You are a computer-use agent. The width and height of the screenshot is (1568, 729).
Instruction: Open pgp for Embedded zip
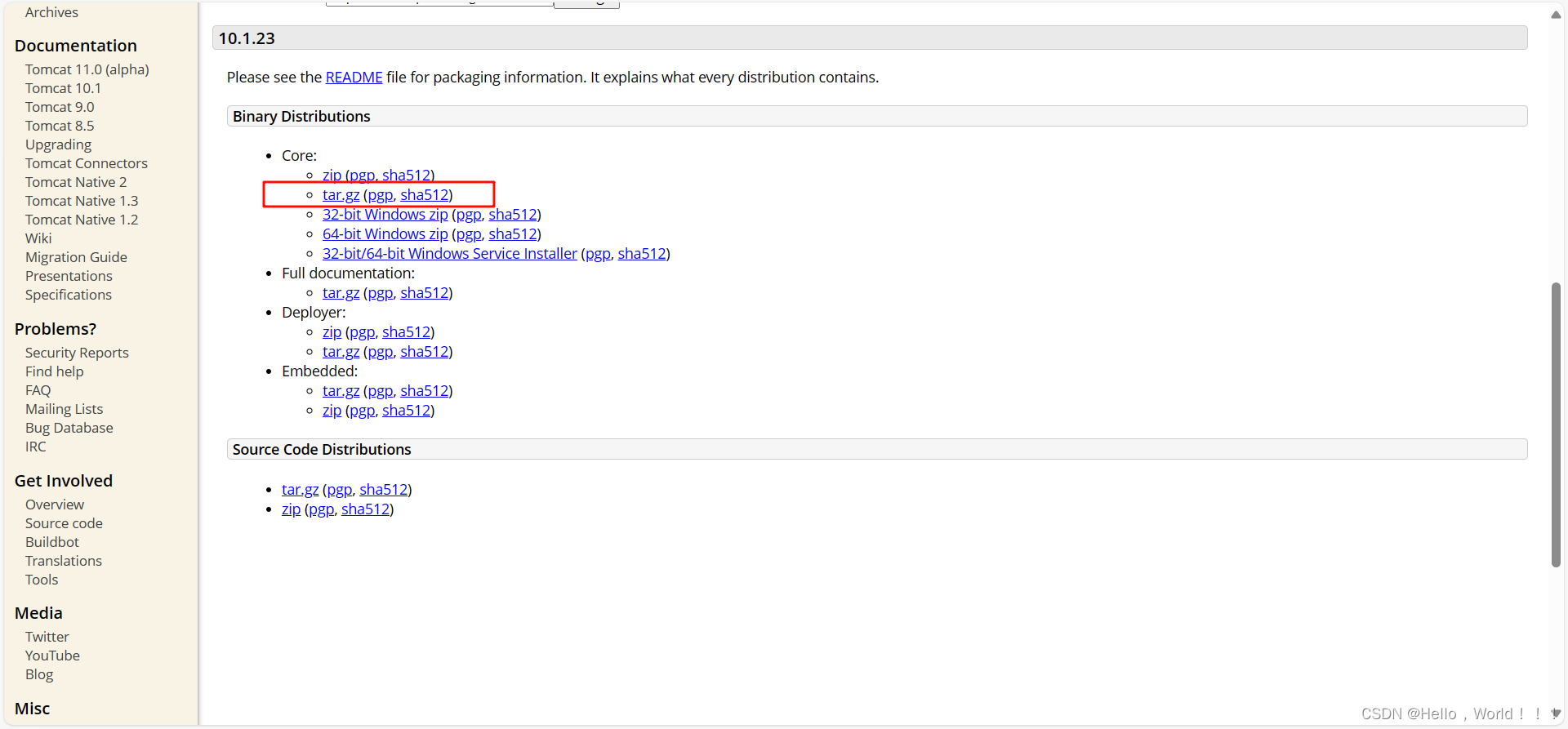(x=362, y=411)
